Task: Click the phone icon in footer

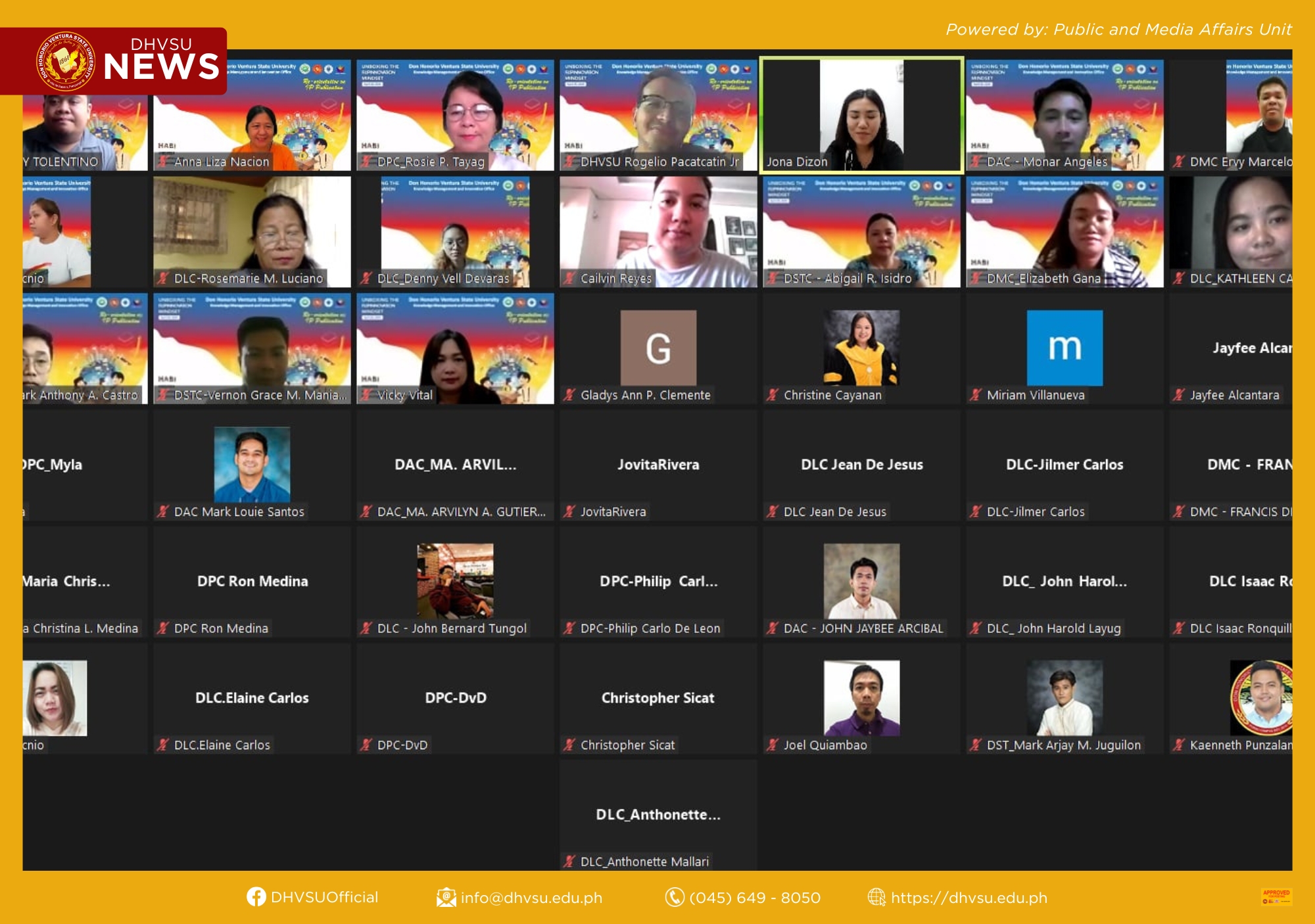Action: (x=675, y=897)
